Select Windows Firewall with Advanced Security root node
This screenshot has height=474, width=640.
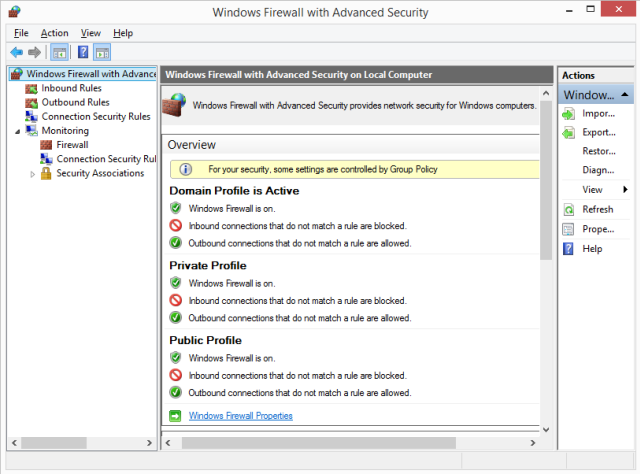91,74
